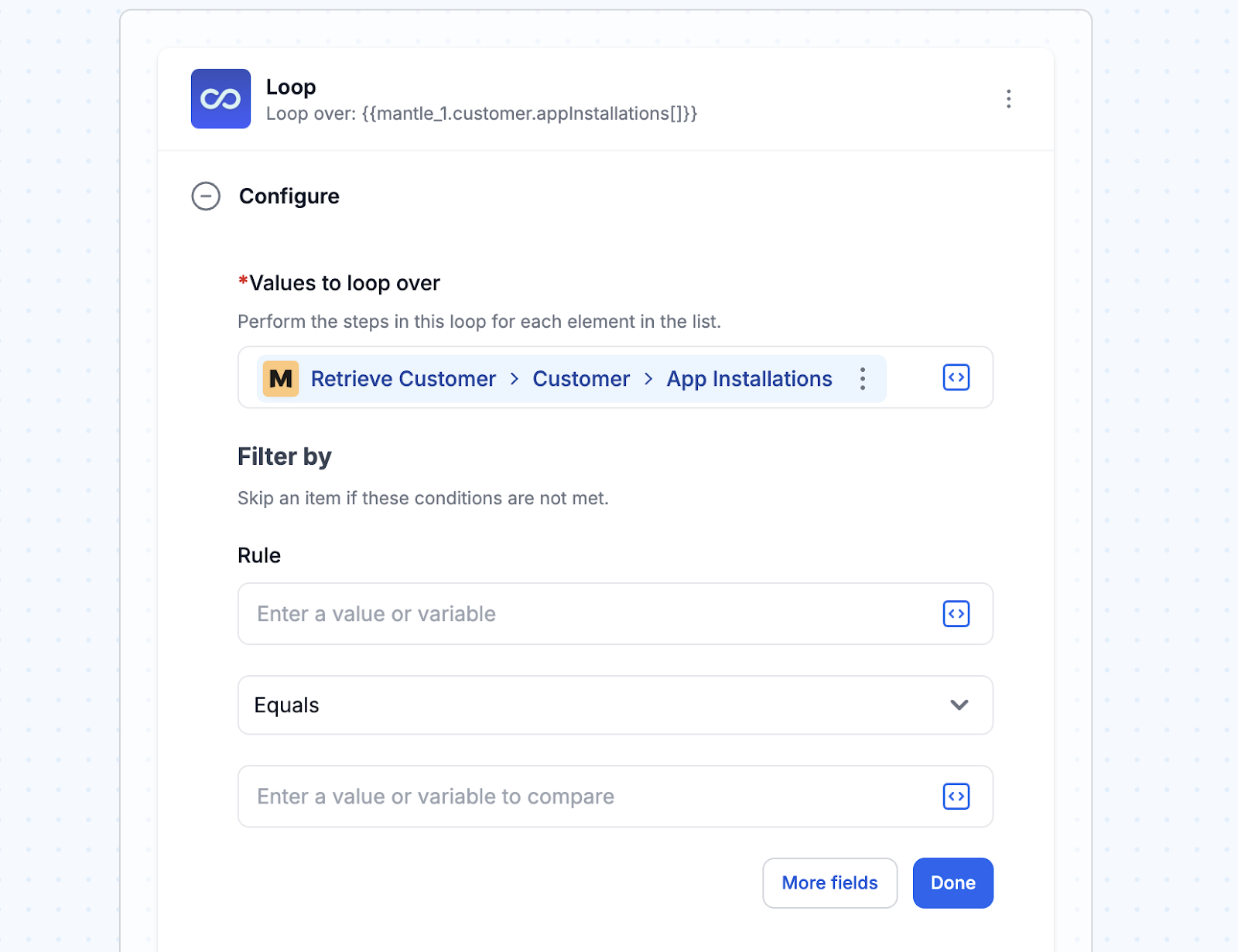Image resolution: width=1238 pixels, height=952 pixels.
Task: Open the Loop step three-dot menu
Action: pos(1008,99)
